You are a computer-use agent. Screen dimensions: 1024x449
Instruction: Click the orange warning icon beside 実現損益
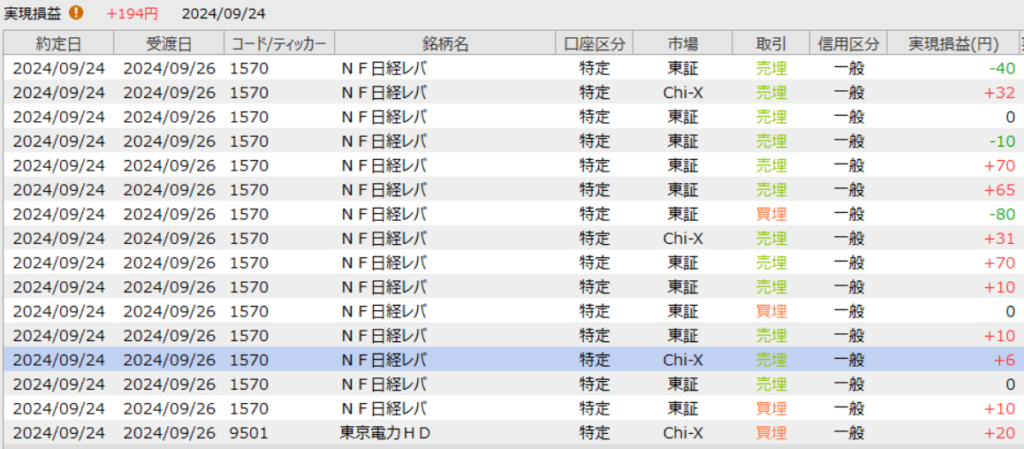pos(76,14)
